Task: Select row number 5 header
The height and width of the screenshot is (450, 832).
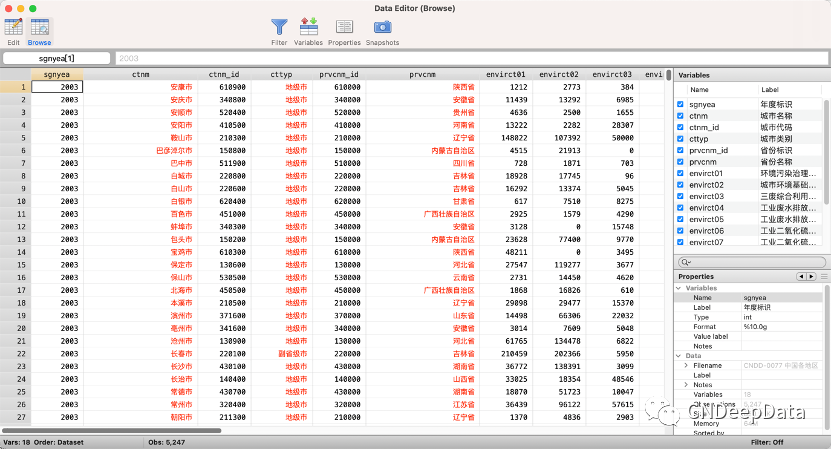Action: tap(15, 137)
